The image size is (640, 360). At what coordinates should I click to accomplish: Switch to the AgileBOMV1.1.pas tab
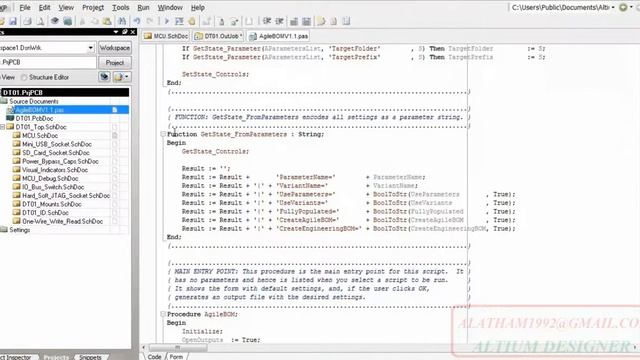[279, 36]
